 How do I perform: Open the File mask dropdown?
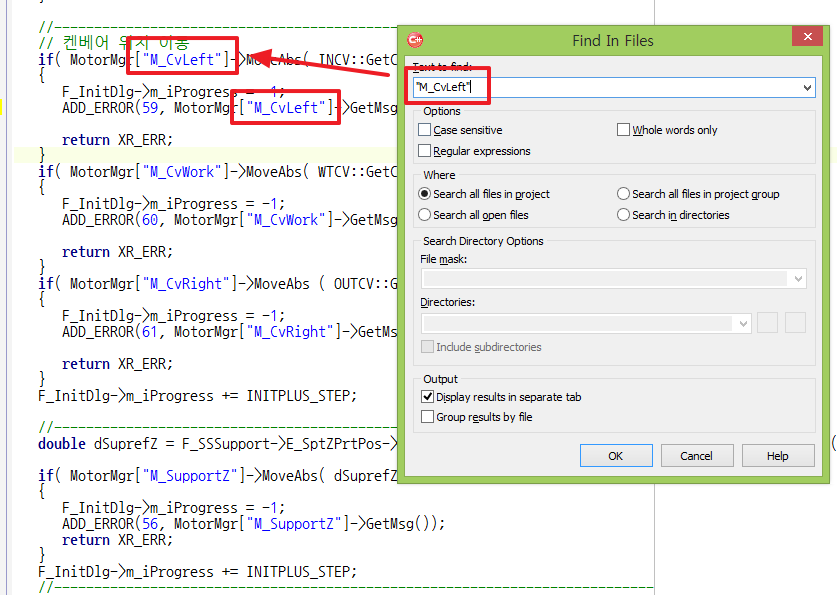797,278
